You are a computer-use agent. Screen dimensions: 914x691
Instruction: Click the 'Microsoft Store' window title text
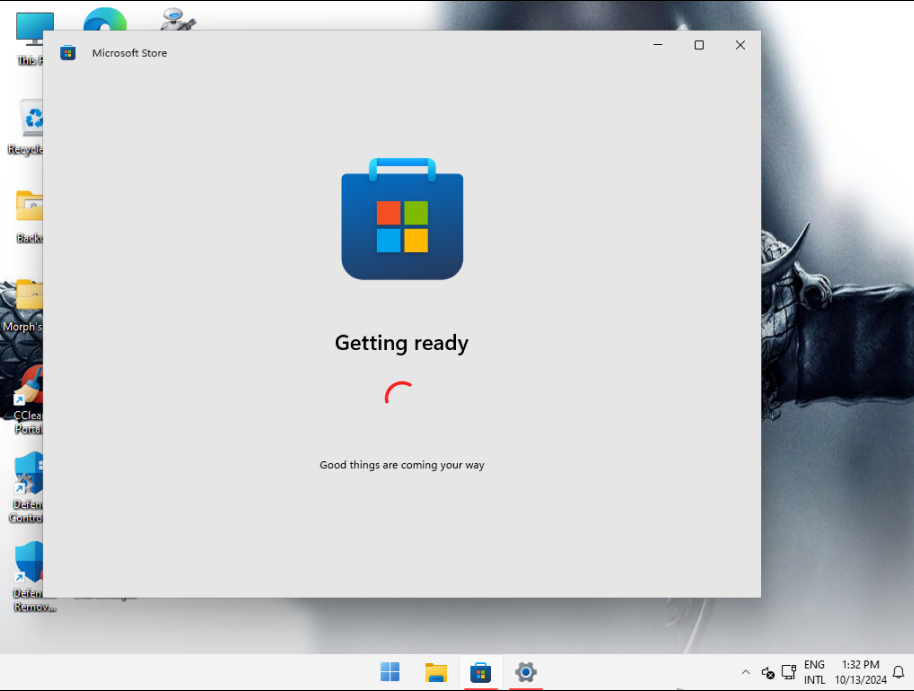pos(129,53)
